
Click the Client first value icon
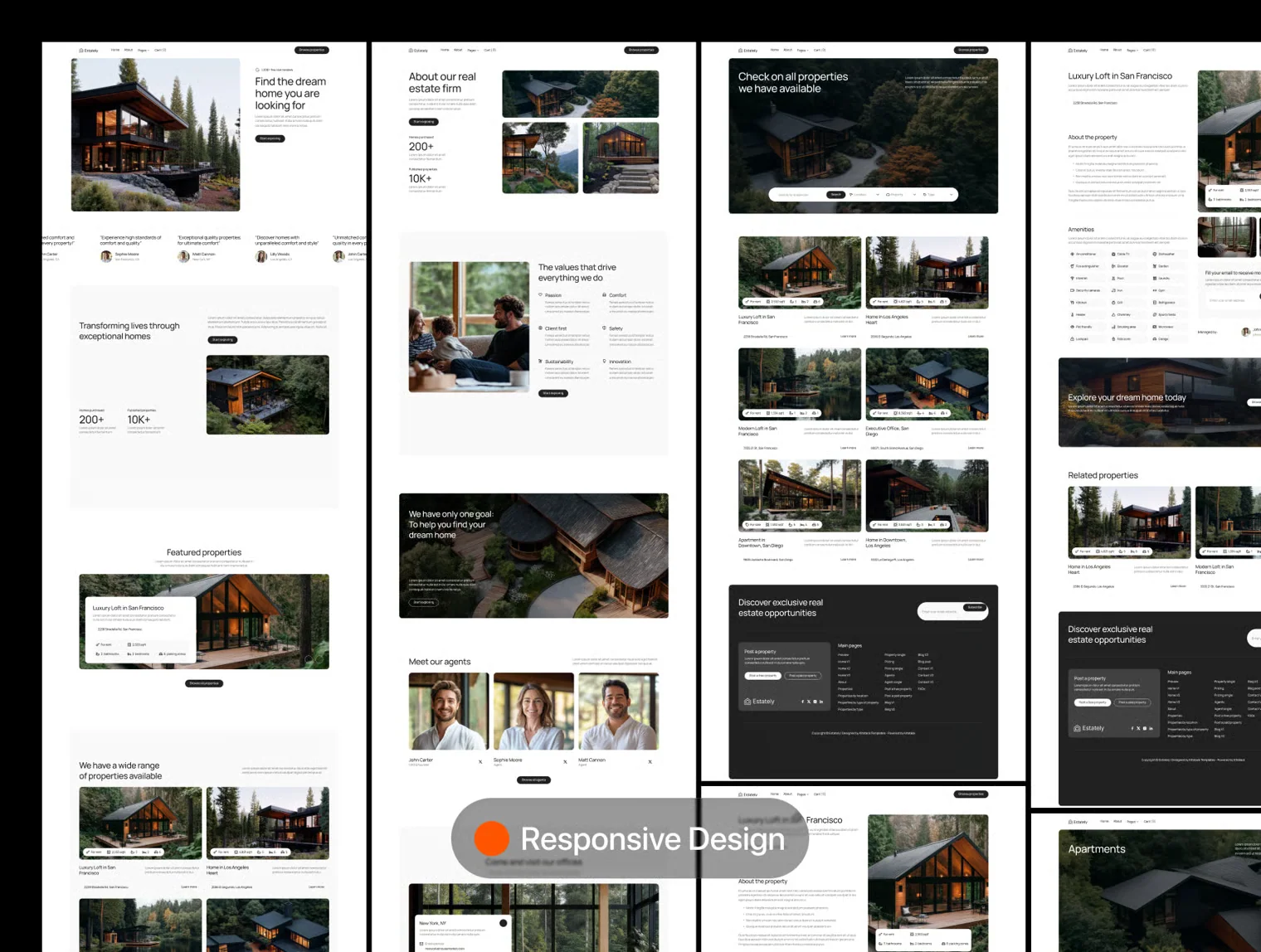point(541,328)
